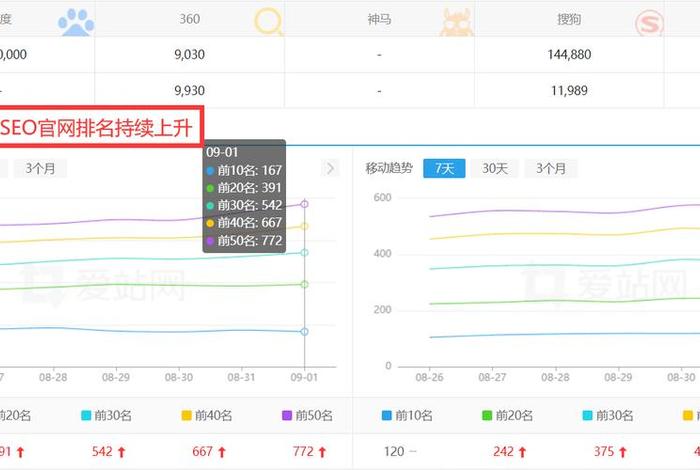Image resolution: width=700 pixels, height=470 pixels.
Task: Click the green 09-01 data point marker
Action: 304,284
